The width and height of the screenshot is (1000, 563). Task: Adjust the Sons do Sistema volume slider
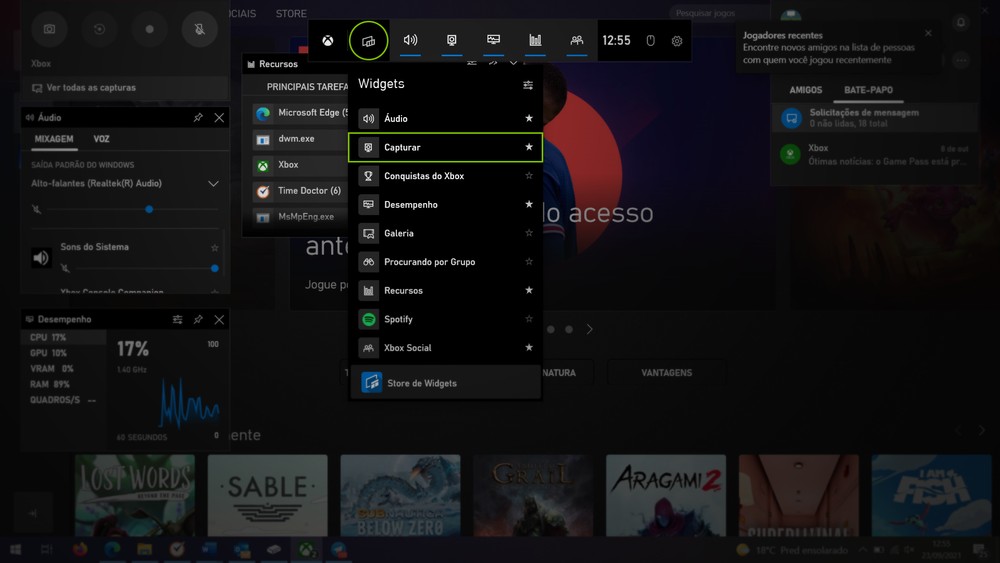[x=214, y=268]
